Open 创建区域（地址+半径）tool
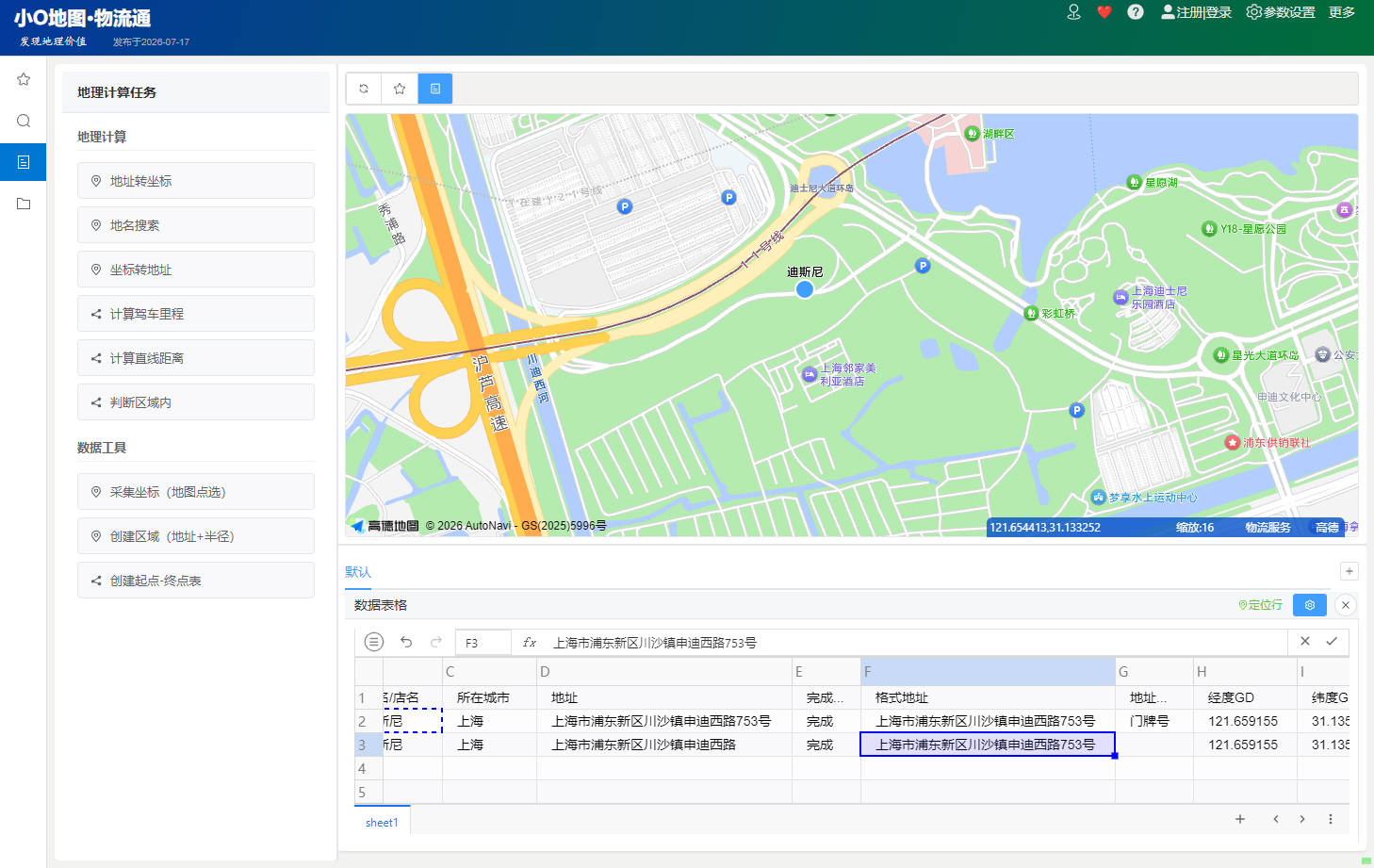This screenshot has width=1374, height=868. [196, 536]
